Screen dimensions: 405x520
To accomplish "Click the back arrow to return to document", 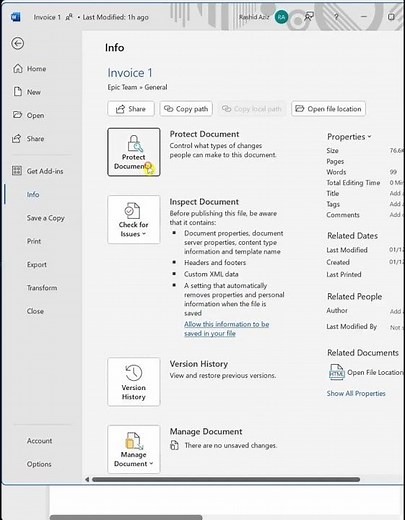I will [17, 43].
